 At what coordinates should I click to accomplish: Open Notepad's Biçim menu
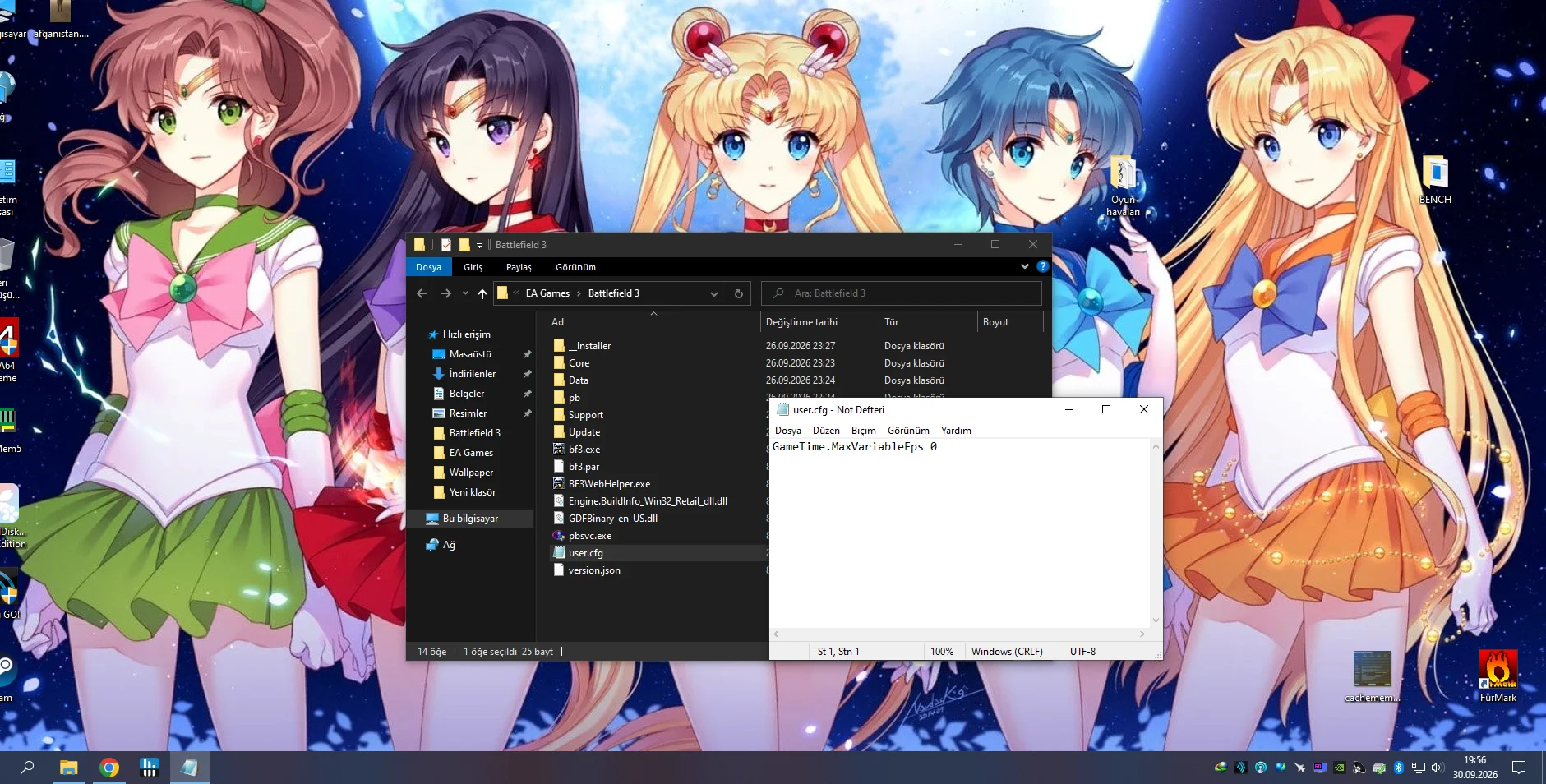(x=863, y=431)
